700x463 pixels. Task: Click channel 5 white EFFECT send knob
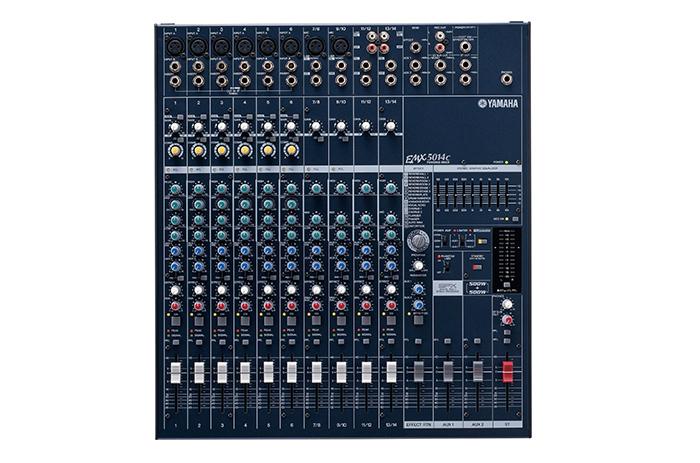point(268,290)
